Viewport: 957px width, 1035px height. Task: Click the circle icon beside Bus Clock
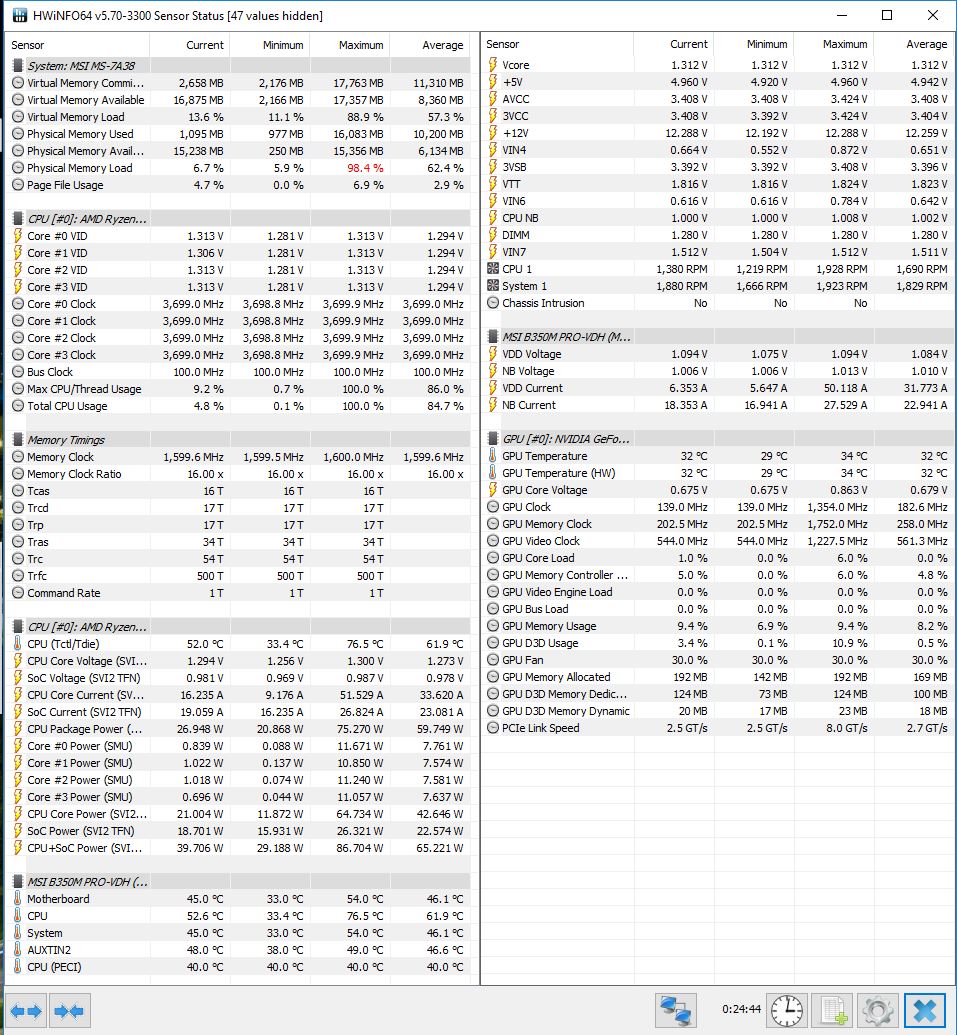18,372
